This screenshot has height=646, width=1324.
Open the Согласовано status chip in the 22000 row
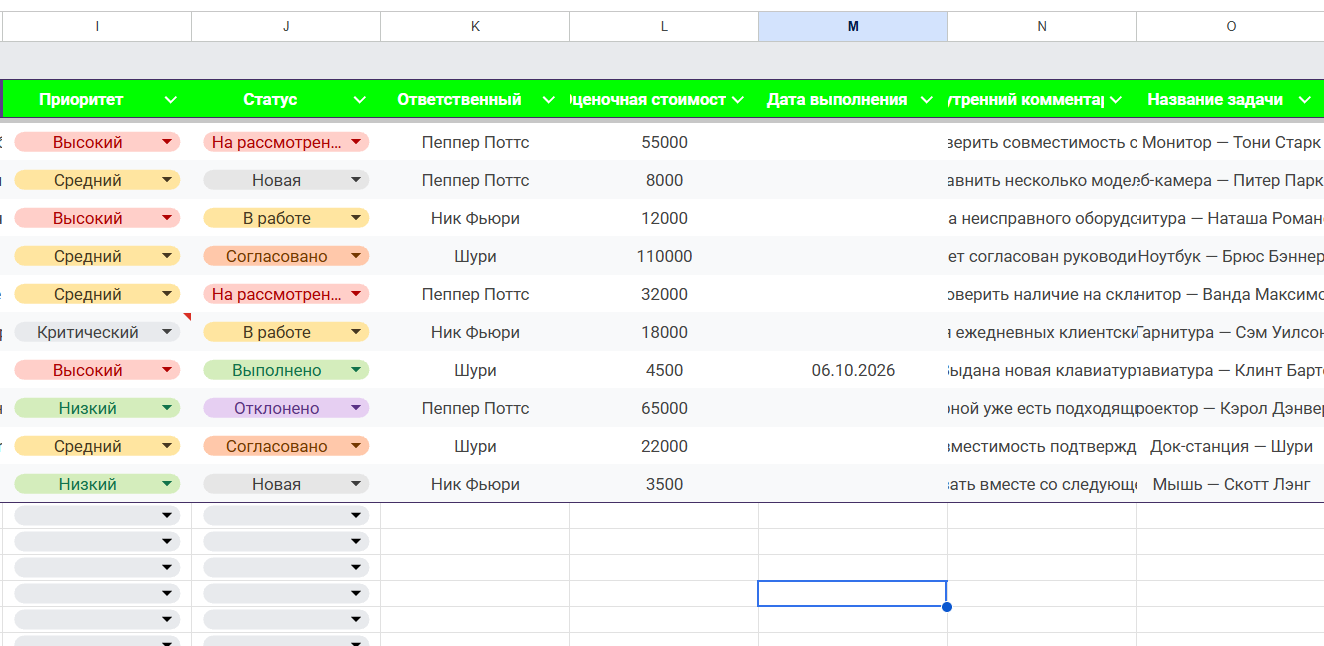[x=286, y=447]
